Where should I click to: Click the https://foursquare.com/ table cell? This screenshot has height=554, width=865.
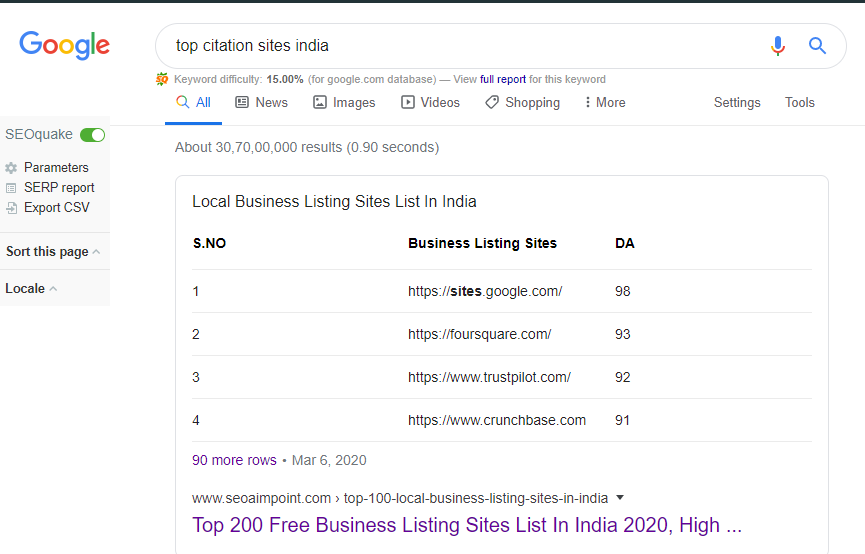click(x=479, y=334)
